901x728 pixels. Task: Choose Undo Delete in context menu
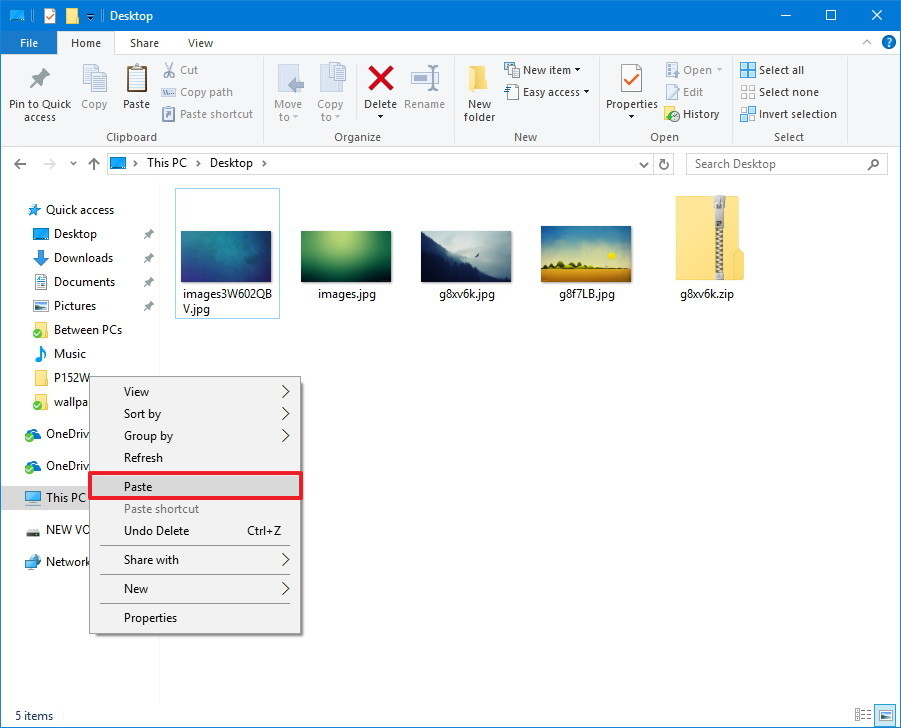[195, 531]
